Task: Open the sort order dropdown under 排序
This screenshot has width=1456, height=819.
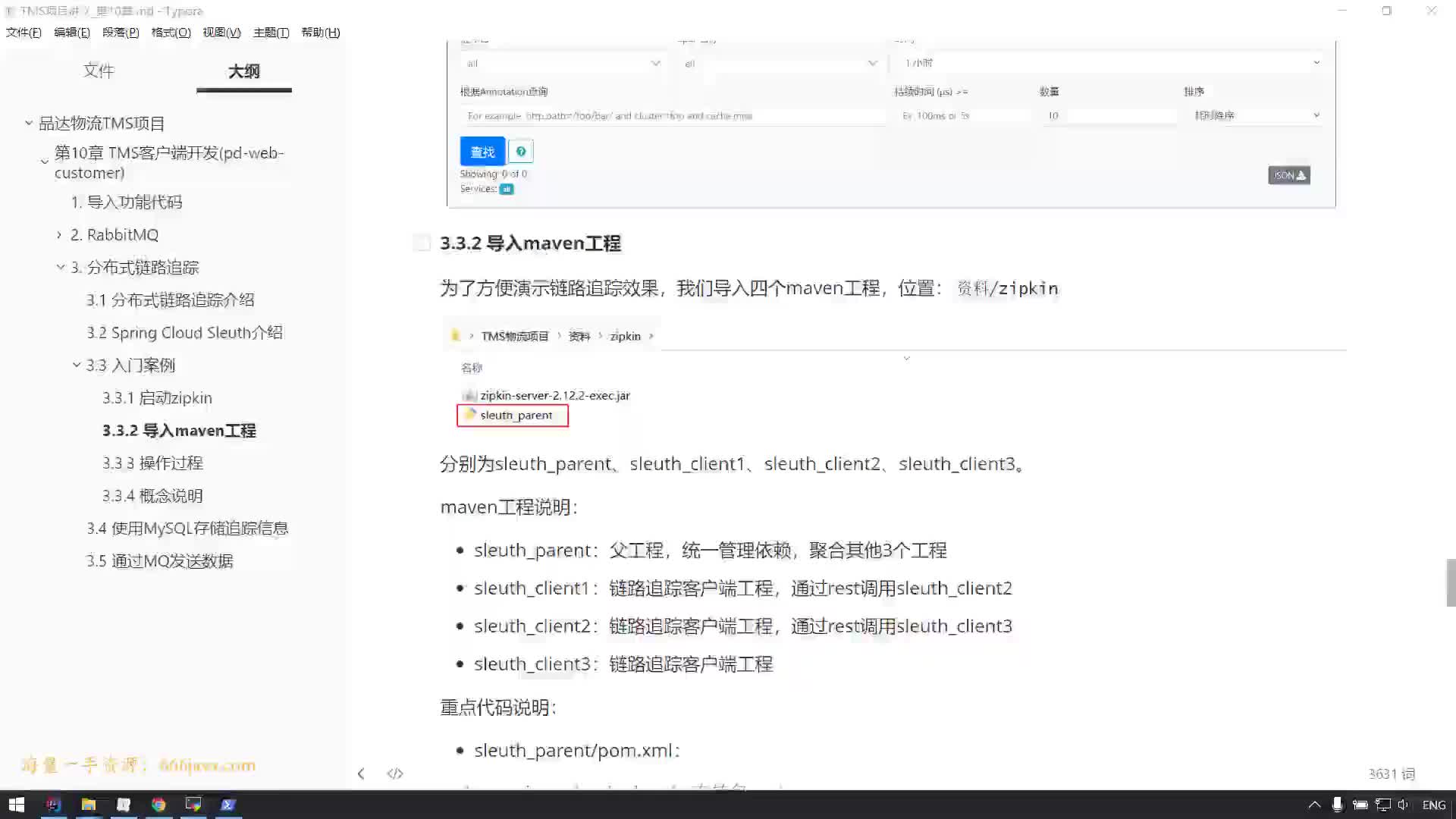Action: click(1256, 115)
